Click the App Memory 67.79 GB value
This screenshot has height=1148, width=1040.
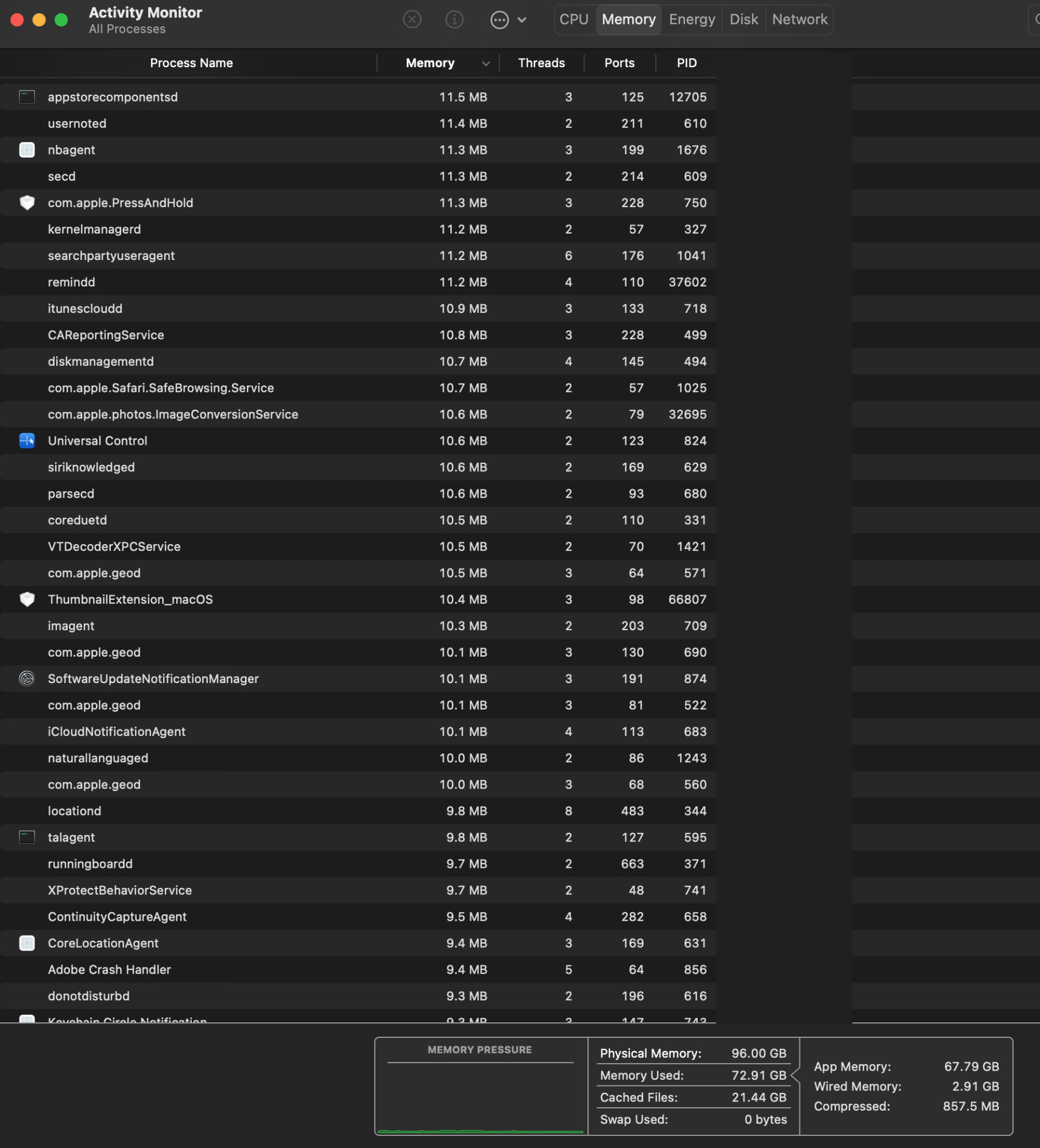(972, 1066)
